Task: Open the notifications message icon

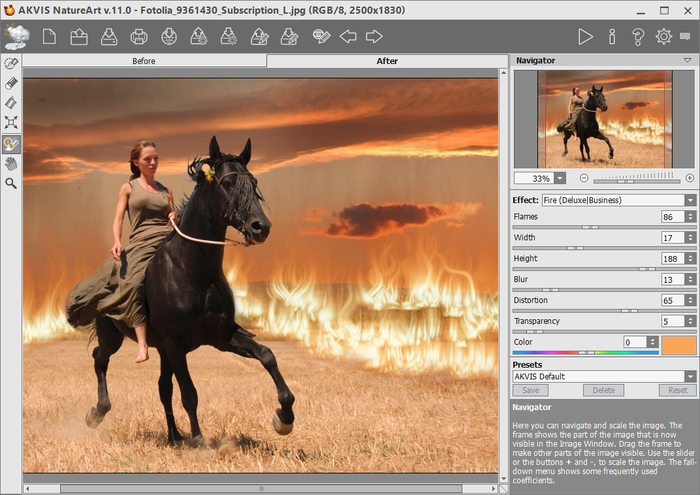Action: pos(685,37)
